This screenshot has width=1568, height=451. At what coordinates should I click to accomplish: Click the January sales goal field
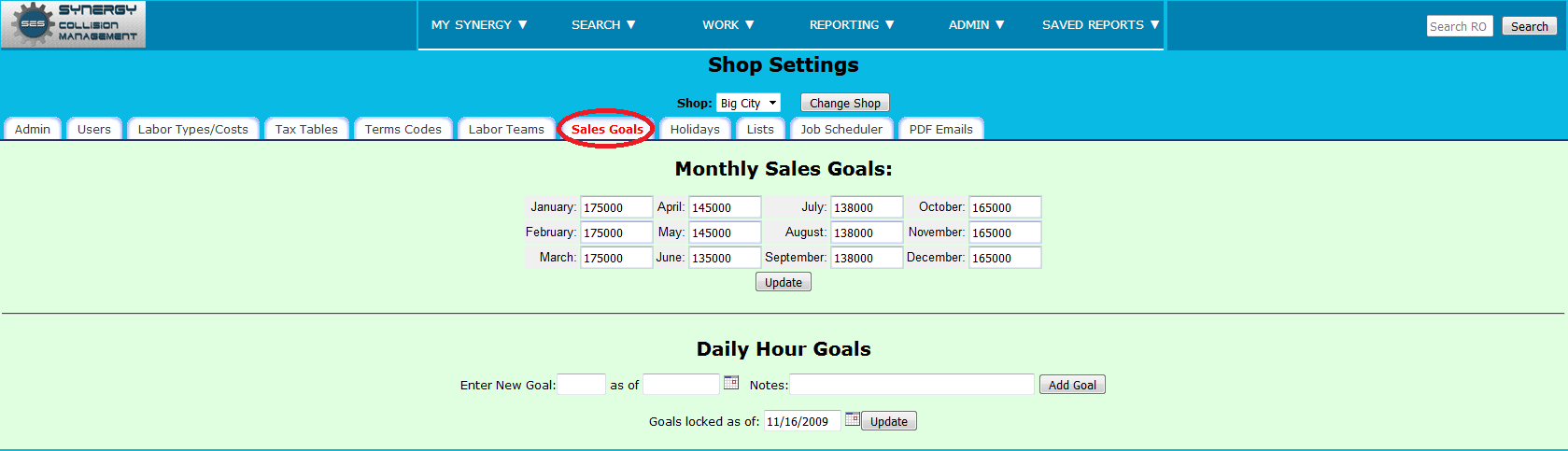(x=616, y=207)
